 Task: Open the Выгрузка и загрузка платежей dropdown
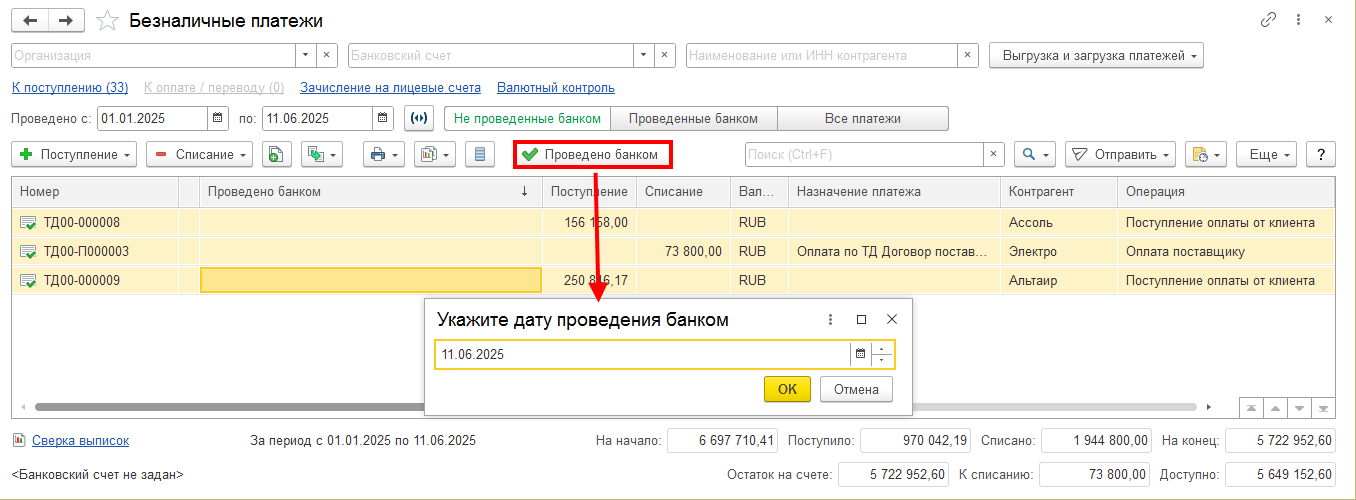[x=1096, y=55]
